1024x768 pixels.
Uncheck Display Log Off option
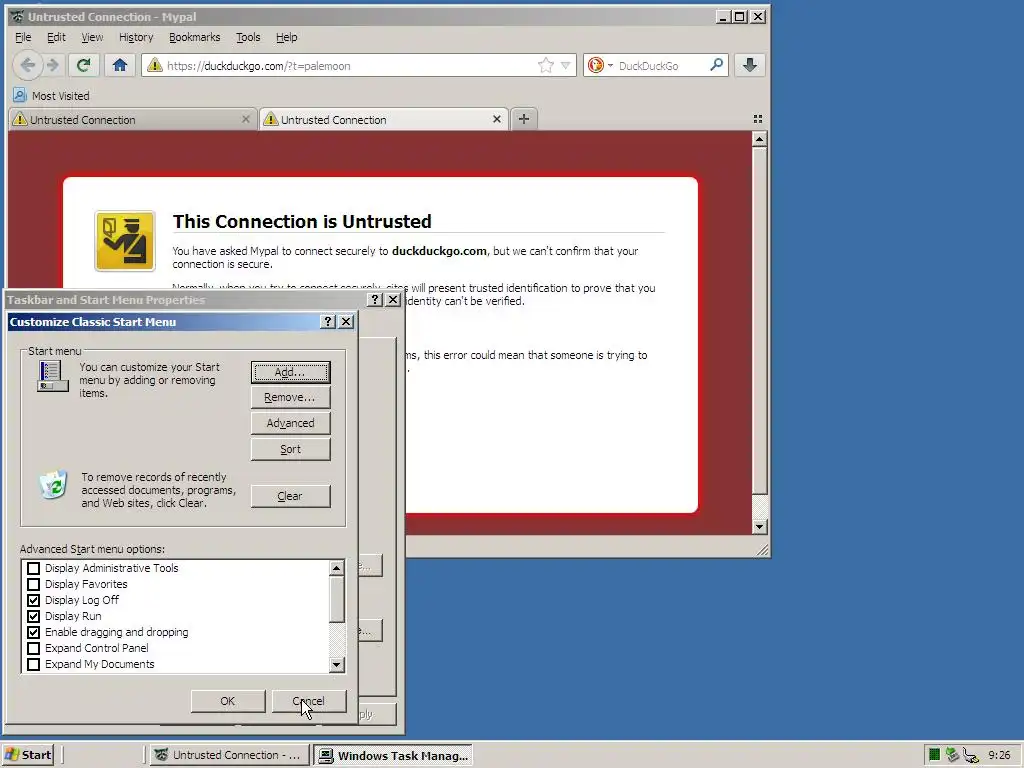coord(33,600)
